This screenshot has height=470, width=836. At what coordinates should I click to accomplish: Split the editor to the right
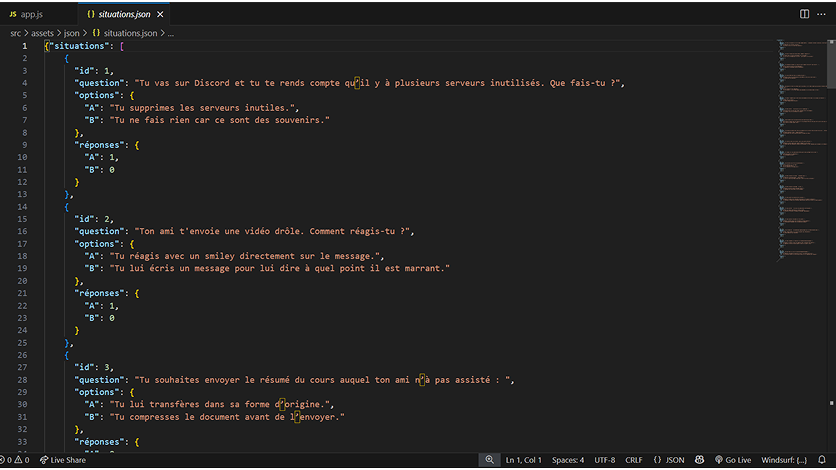[x=804, y=14]
